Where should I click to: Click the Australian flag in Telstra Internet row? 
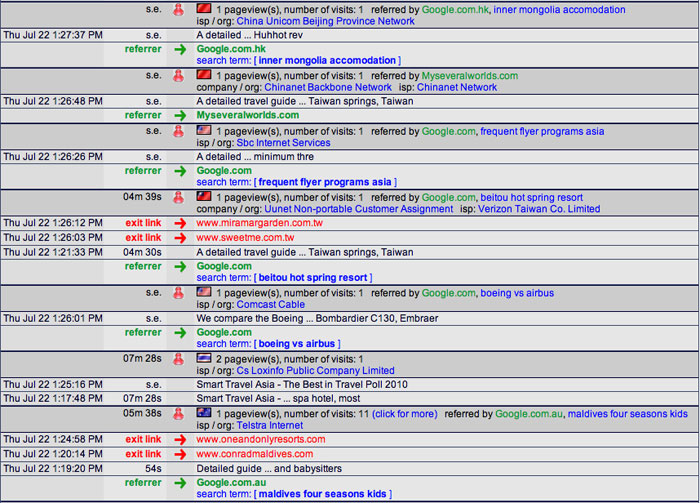click(204, 412)
